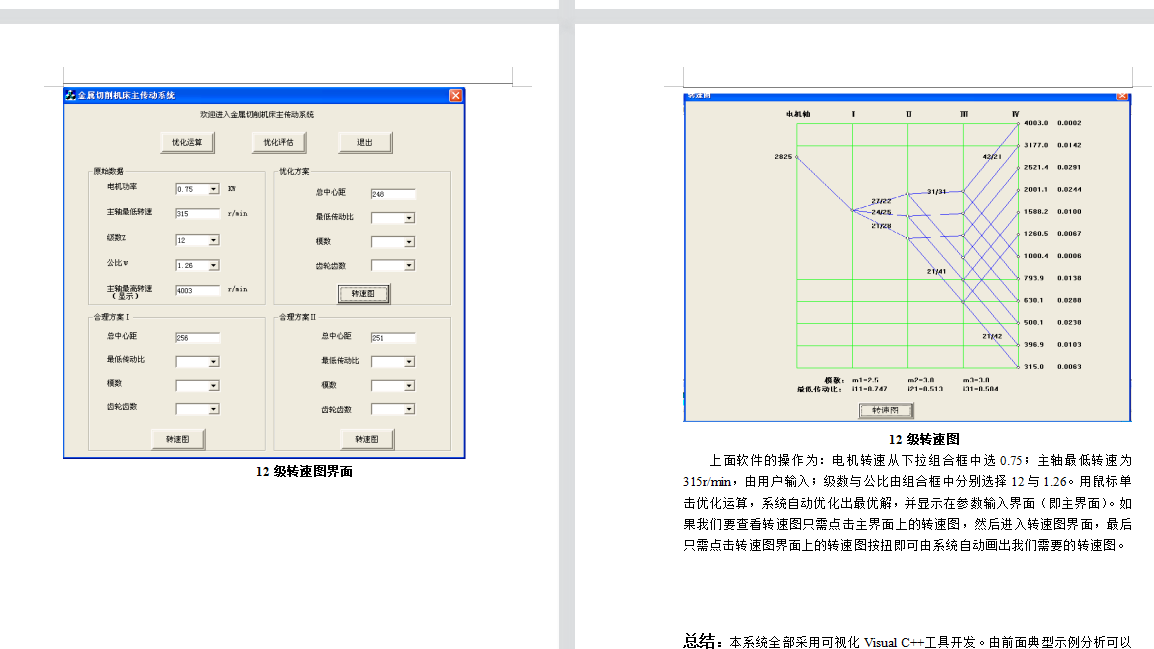This screenshot has height=649, width=1154.
Task: Open 最低传动比 dropdown in 合理方案II group
Action: coord(409,361)
